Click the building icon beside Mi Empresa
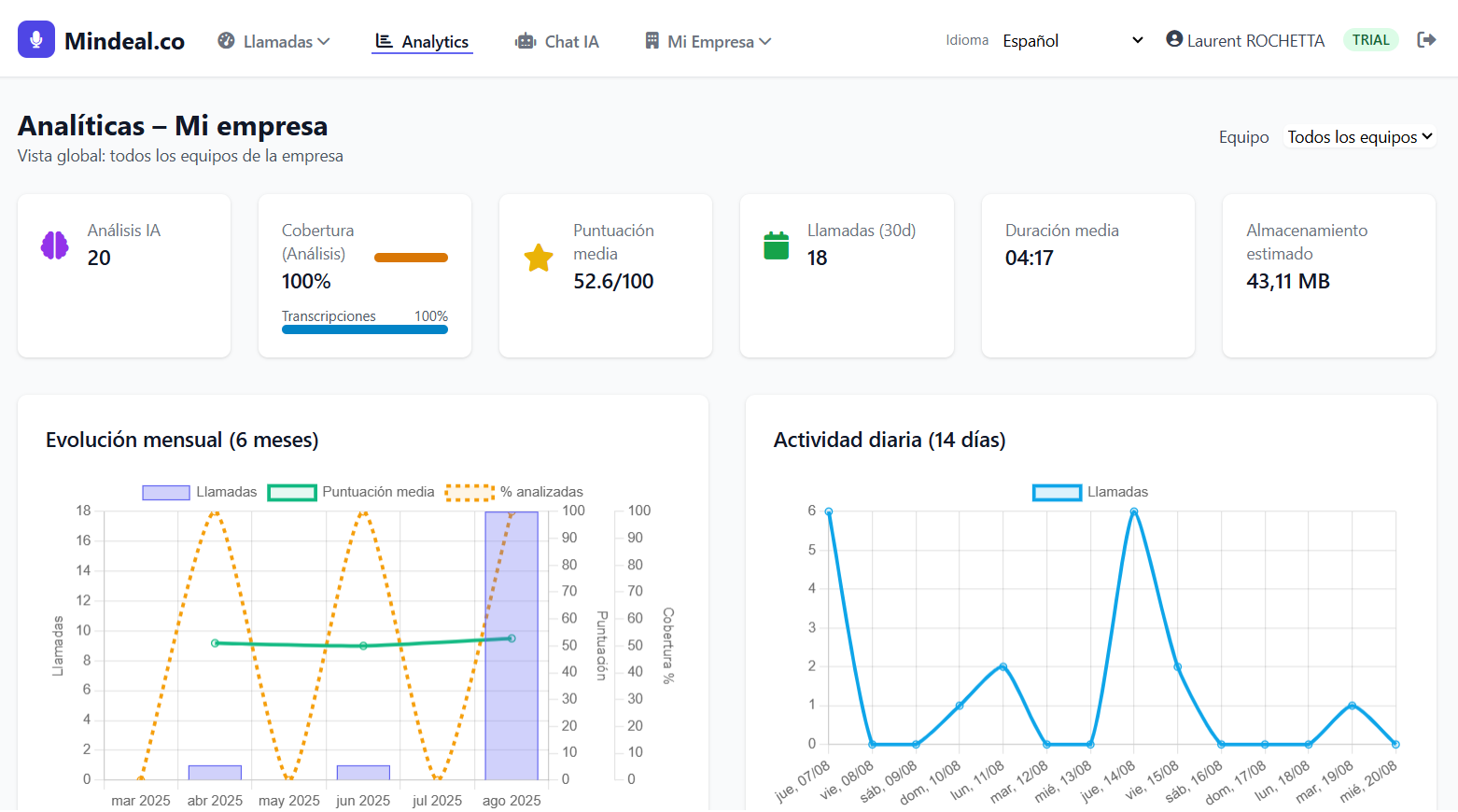 [x=652, y=40]
